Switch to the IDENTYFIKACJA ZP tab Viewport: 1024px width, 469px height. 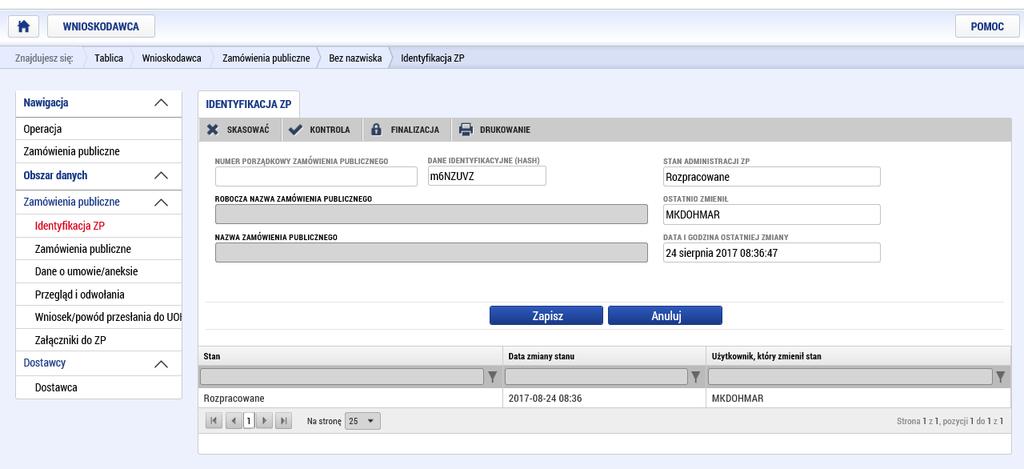[248, 105]
